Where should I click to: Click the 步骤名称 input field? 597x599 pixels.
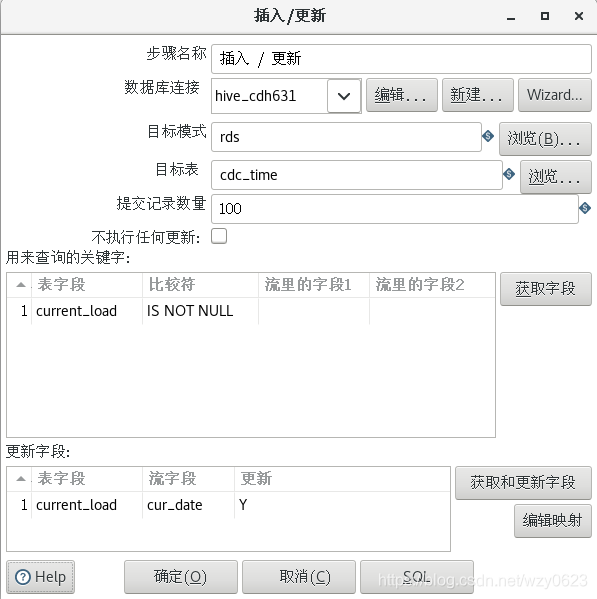click(401, 59)
